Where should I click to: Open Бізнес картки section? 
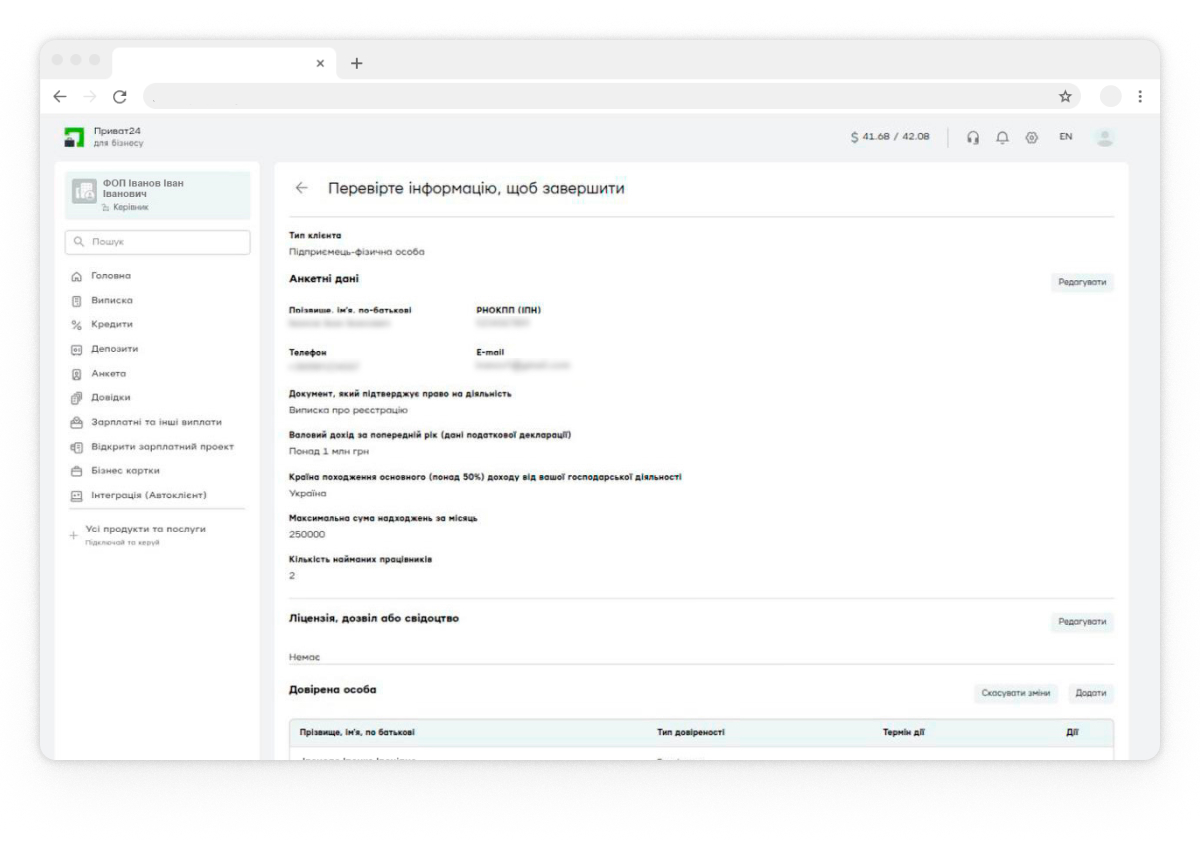125,470
